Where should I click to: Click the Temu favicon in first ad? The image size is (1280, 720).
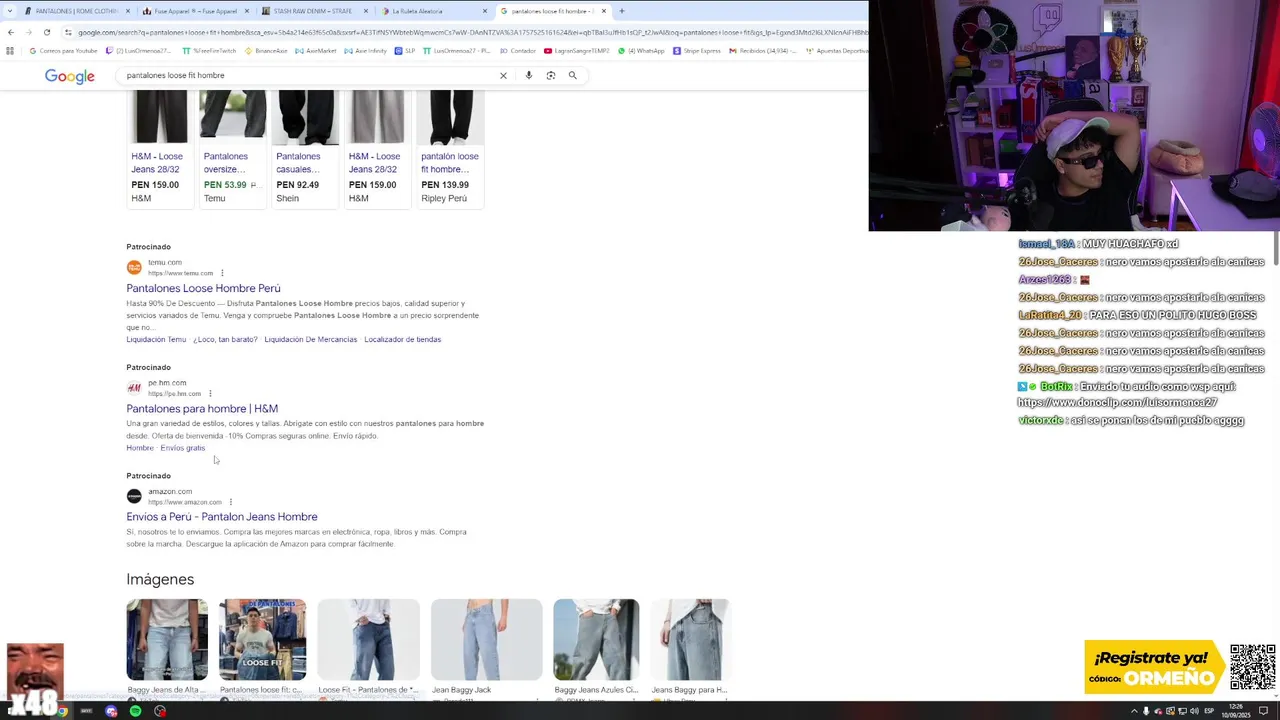click(134, 267)
